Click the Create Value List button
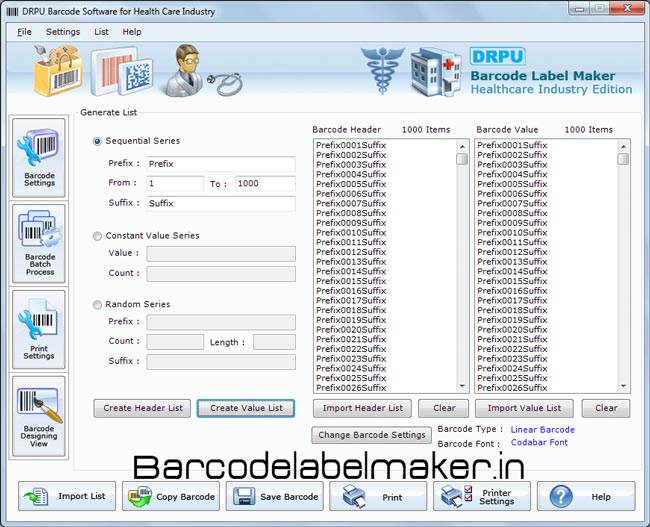The width and height of the screenshot is (650, 527). pyautogui.click(x=246, y=408)
